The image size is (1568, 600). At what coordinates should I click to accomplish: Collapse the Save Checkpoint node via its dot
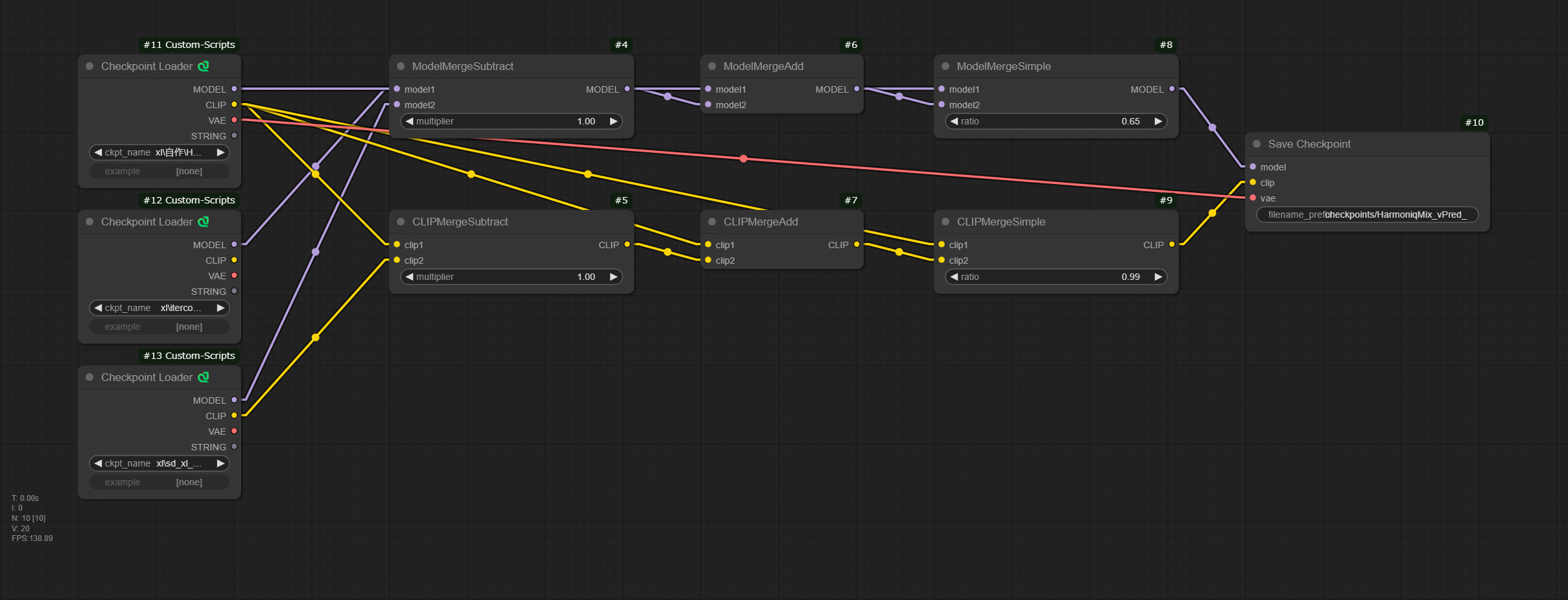[1257, 144]
